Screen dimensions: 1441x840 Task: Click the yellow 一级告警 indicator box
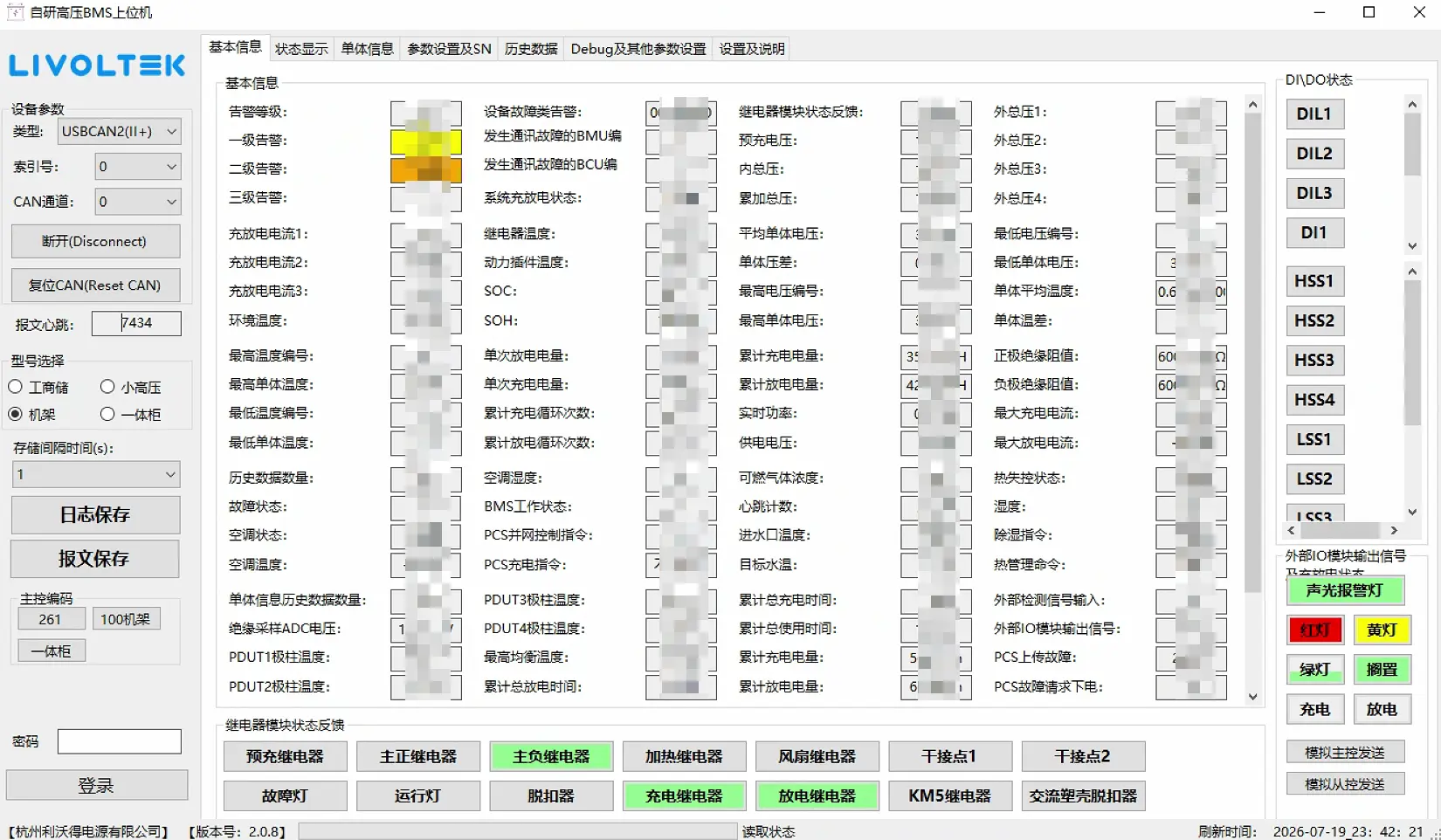click(x=426, y=141)
